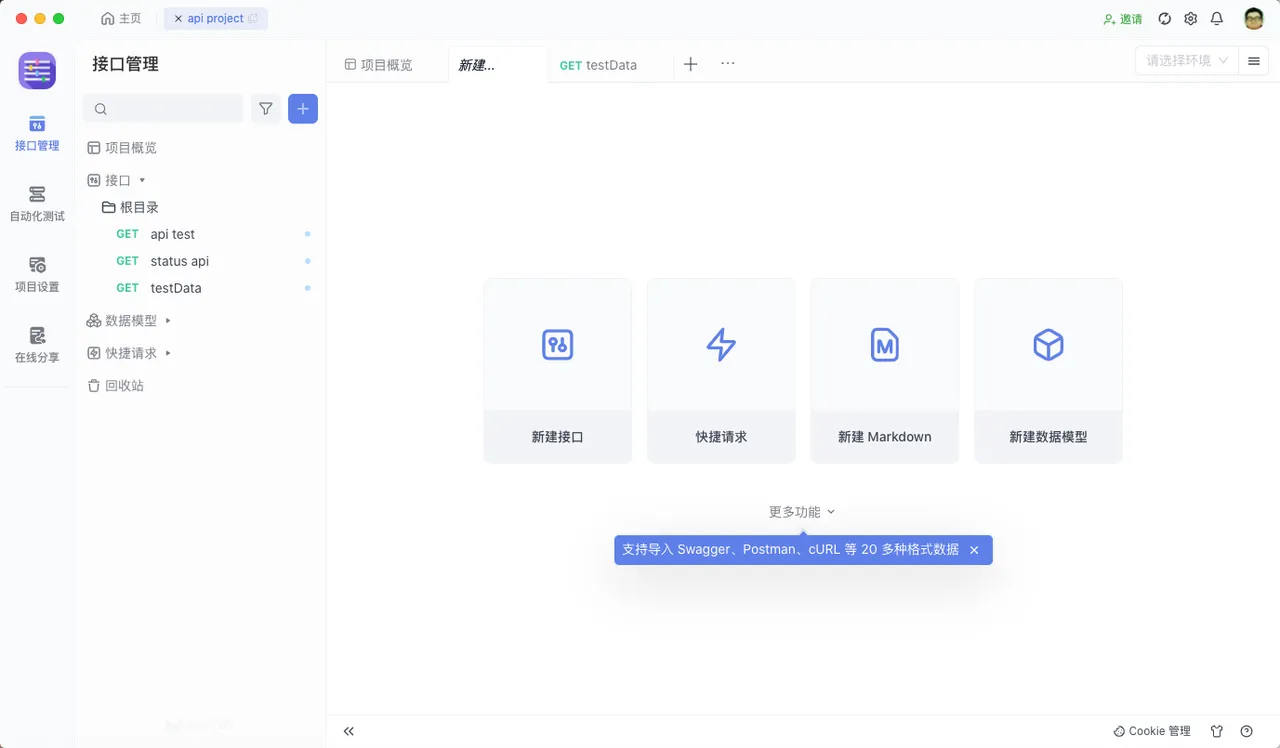Screen dimensions: 1280x748
Task: Click the hamburger menu icon beside environment selector
Action: (1254, 61)
